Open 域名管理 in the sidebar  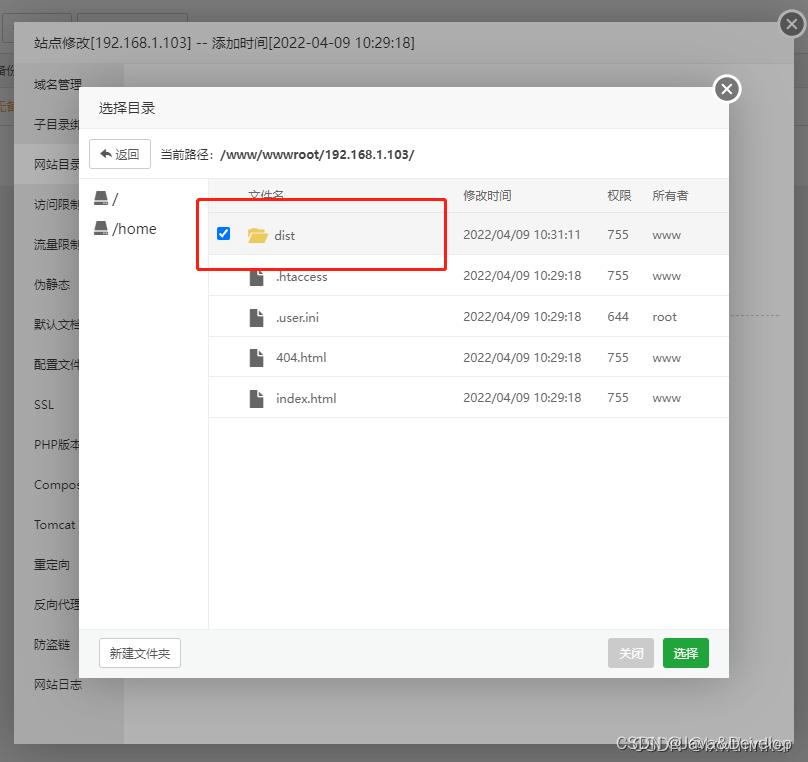click(x=57, y=84)
